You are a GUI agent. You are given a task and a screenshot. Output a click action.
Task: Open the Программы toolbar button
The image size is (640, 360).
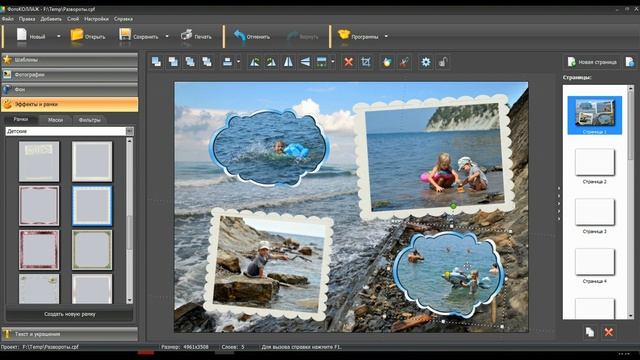[358, 36]
